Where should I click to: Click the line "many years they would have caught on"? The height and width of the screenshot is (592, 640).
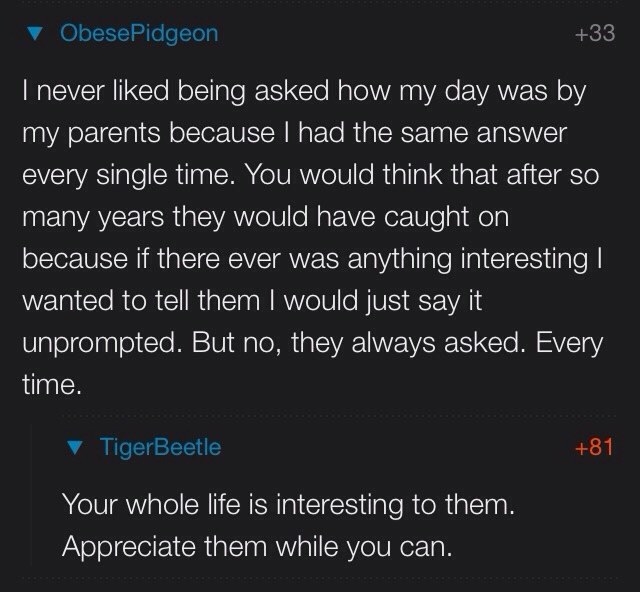[x=266, y=218]
